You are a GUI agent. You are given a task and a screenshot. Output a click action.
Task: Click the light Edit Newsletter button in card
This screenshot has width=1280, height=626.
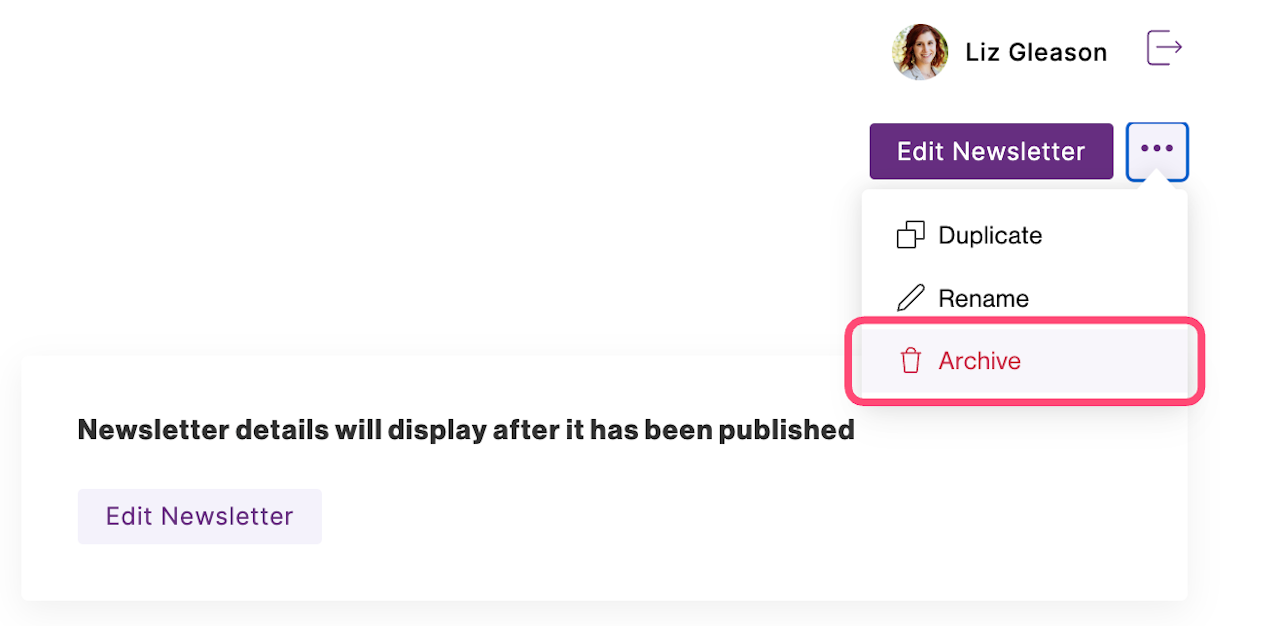point(200,516)
